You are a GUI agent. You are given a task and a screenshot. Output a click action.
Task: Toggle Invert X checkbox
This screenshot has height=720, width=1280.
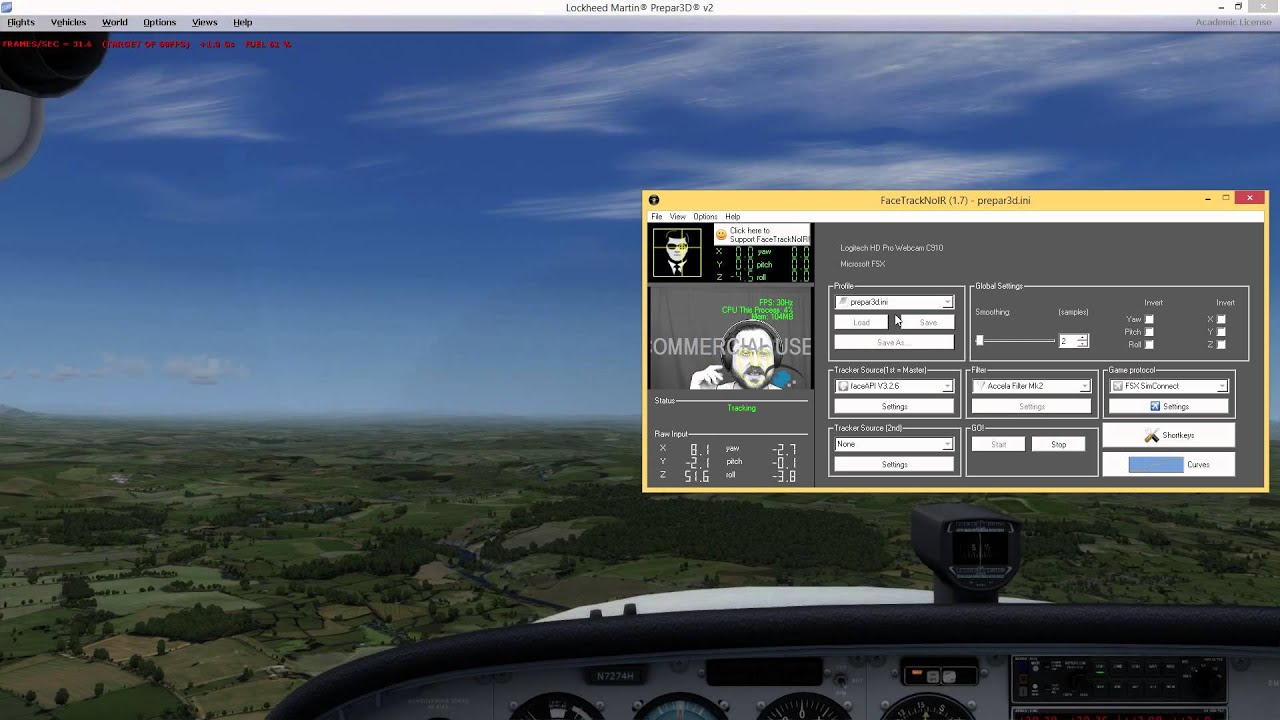pos(1221,319)
